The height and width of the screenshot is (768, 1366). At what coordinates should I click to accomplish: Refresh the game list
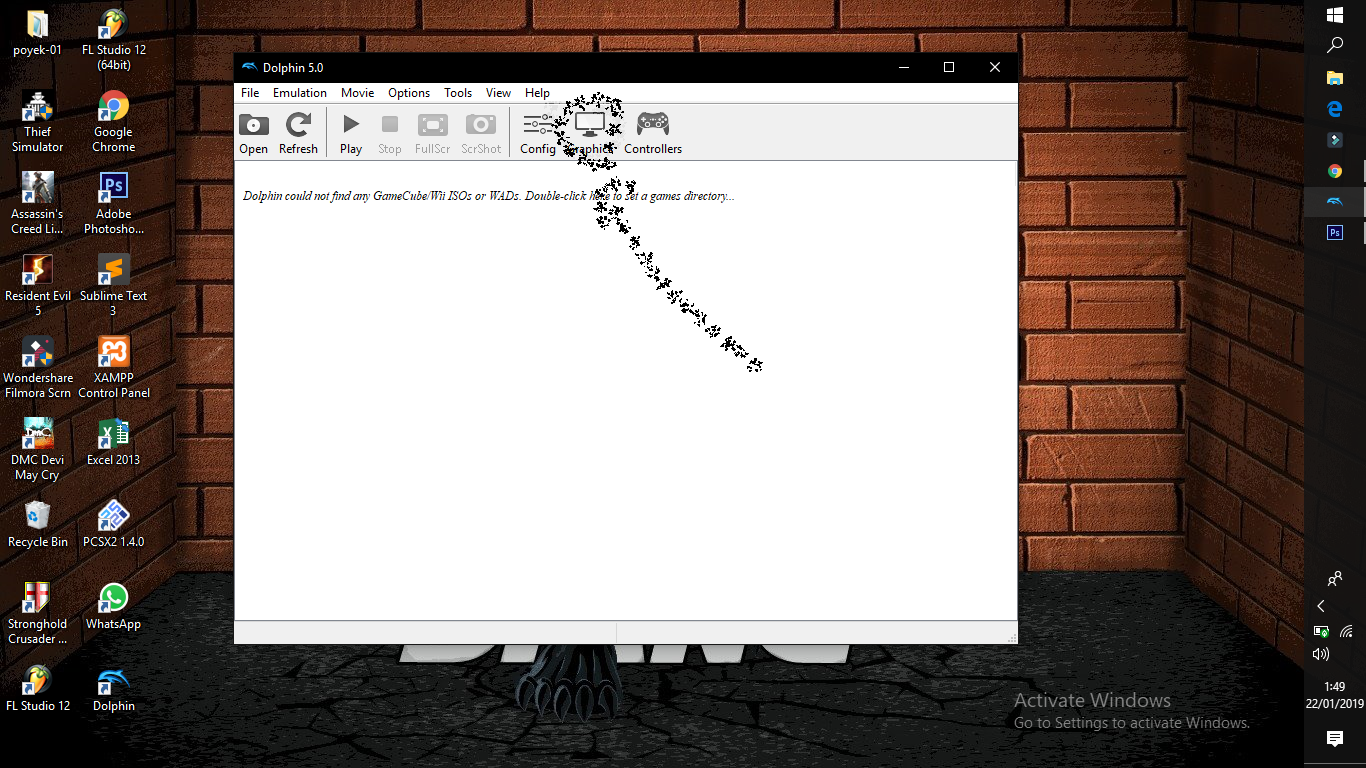coord(298,134)
